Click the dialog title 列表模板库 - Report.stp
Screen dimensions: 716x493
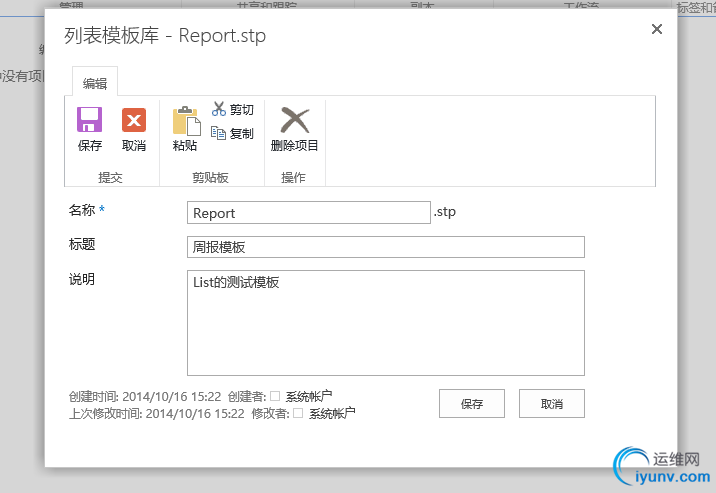coord(165,35)
